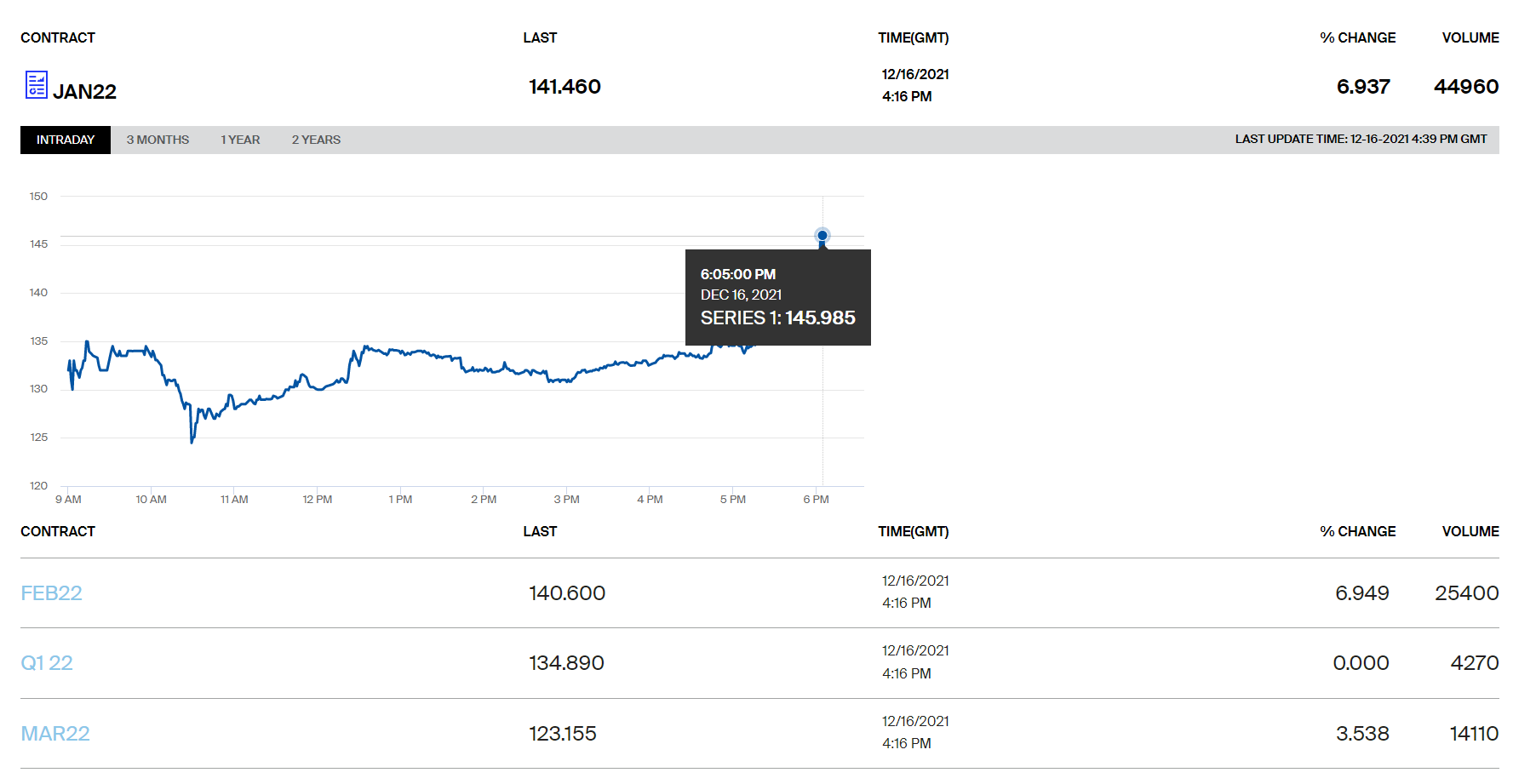This screenshot has height=784, width=1536.
Task: Click the 6 PM x-axis label
Action: click(816, 499)
